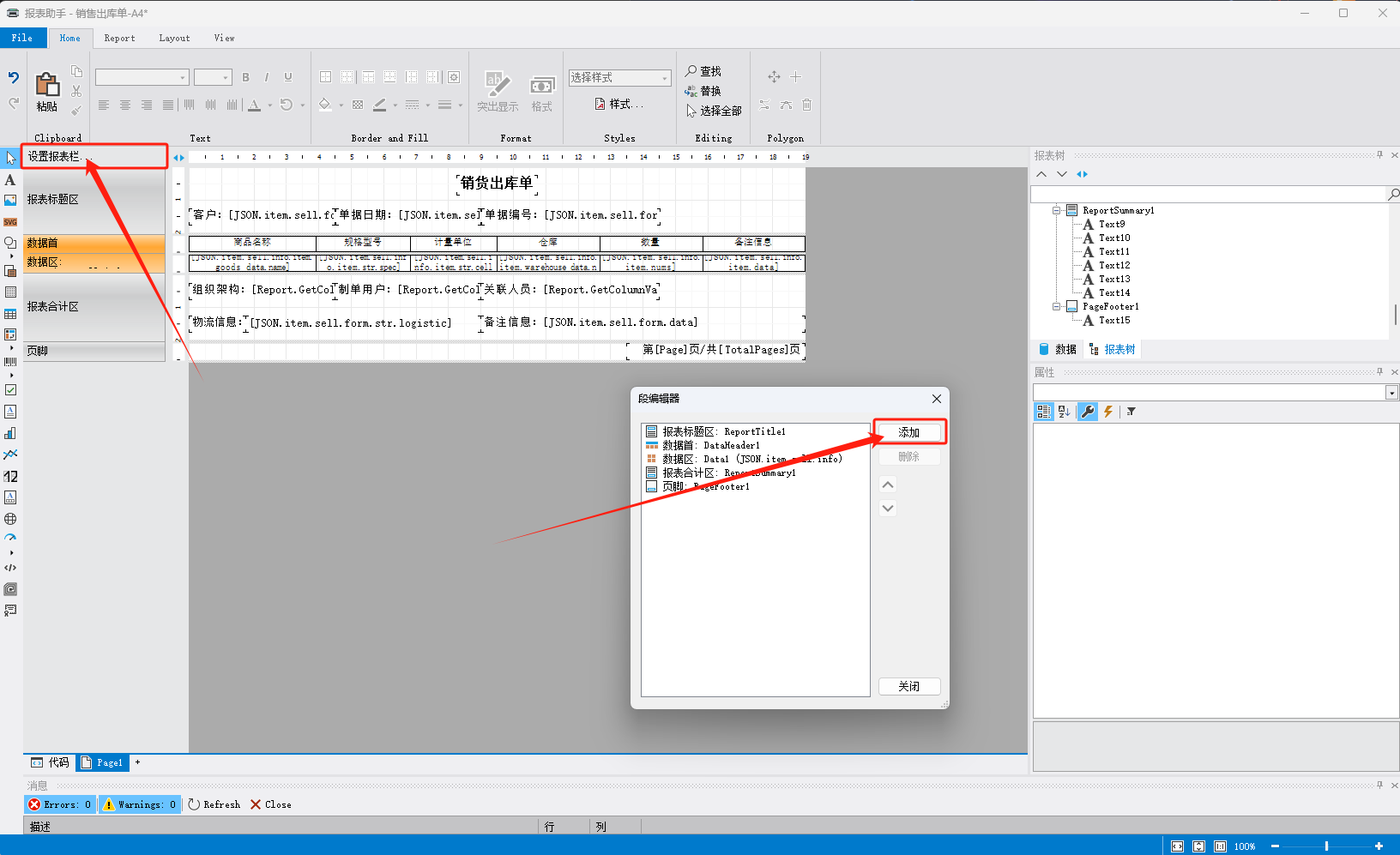Viewport: 1400px width, 855px height.
Task: Open the font name dropdown
Action: coord(183,77)
